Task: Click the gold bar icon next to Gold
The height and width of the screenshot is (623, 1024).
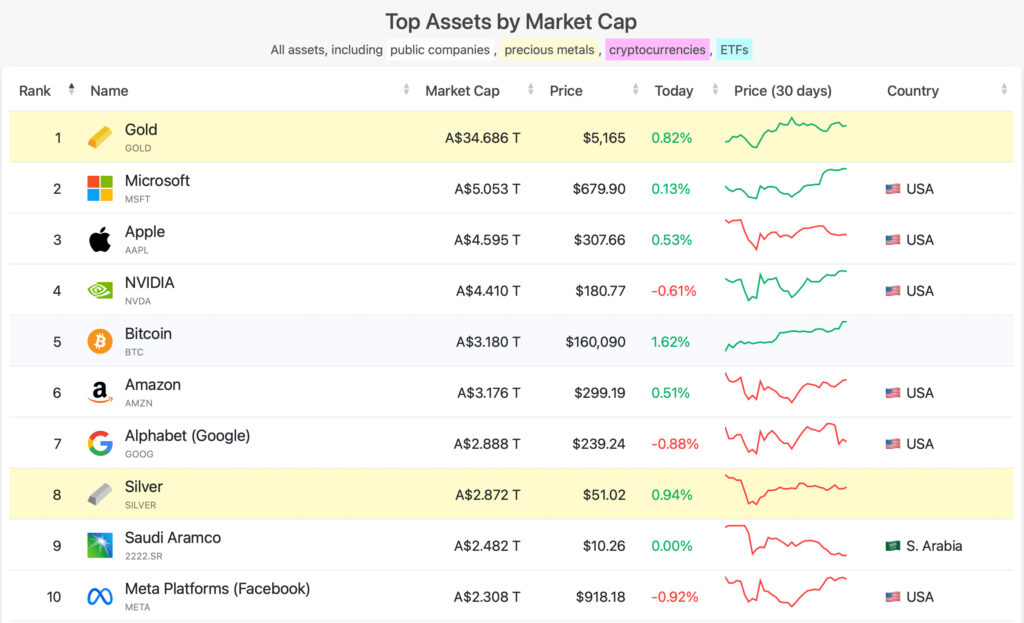Action: click(98, 135)
